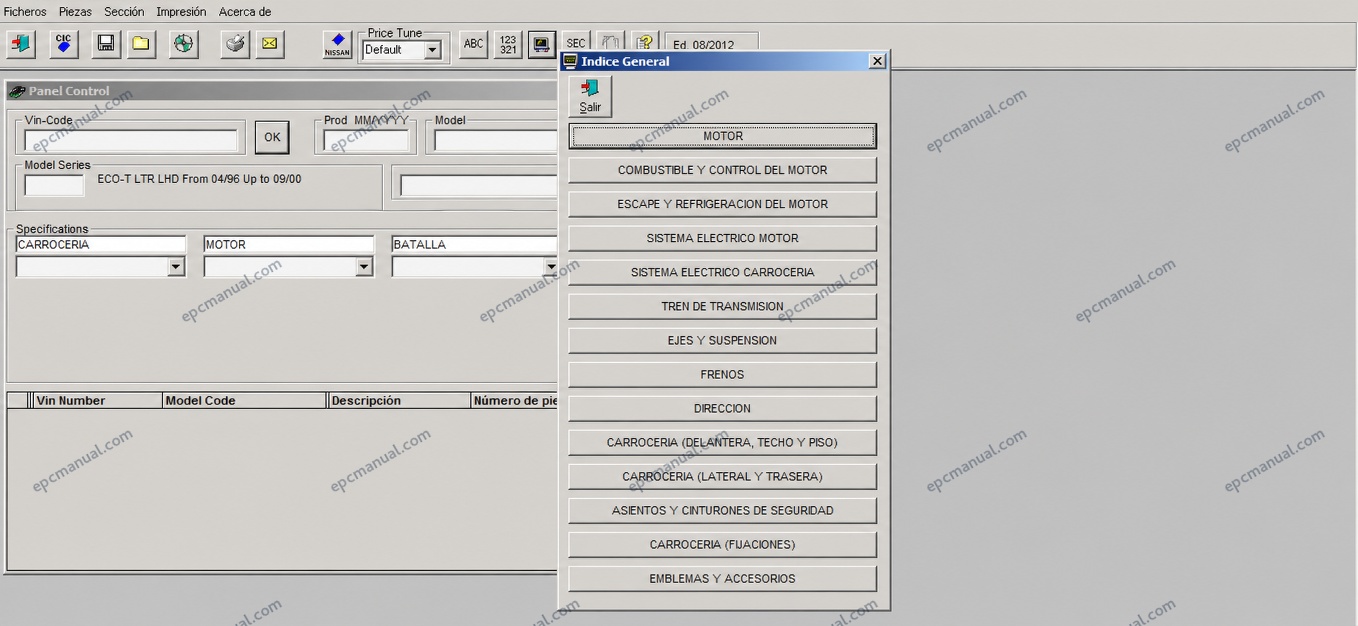This screenshot has height=626, width=1358.
Task: Click the ABC toolbar button
Action: (474, 44)
